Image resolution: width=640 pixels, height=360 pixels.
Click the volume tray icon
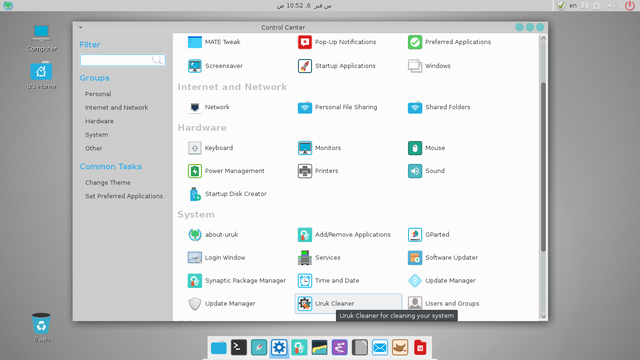coord(611,5)
